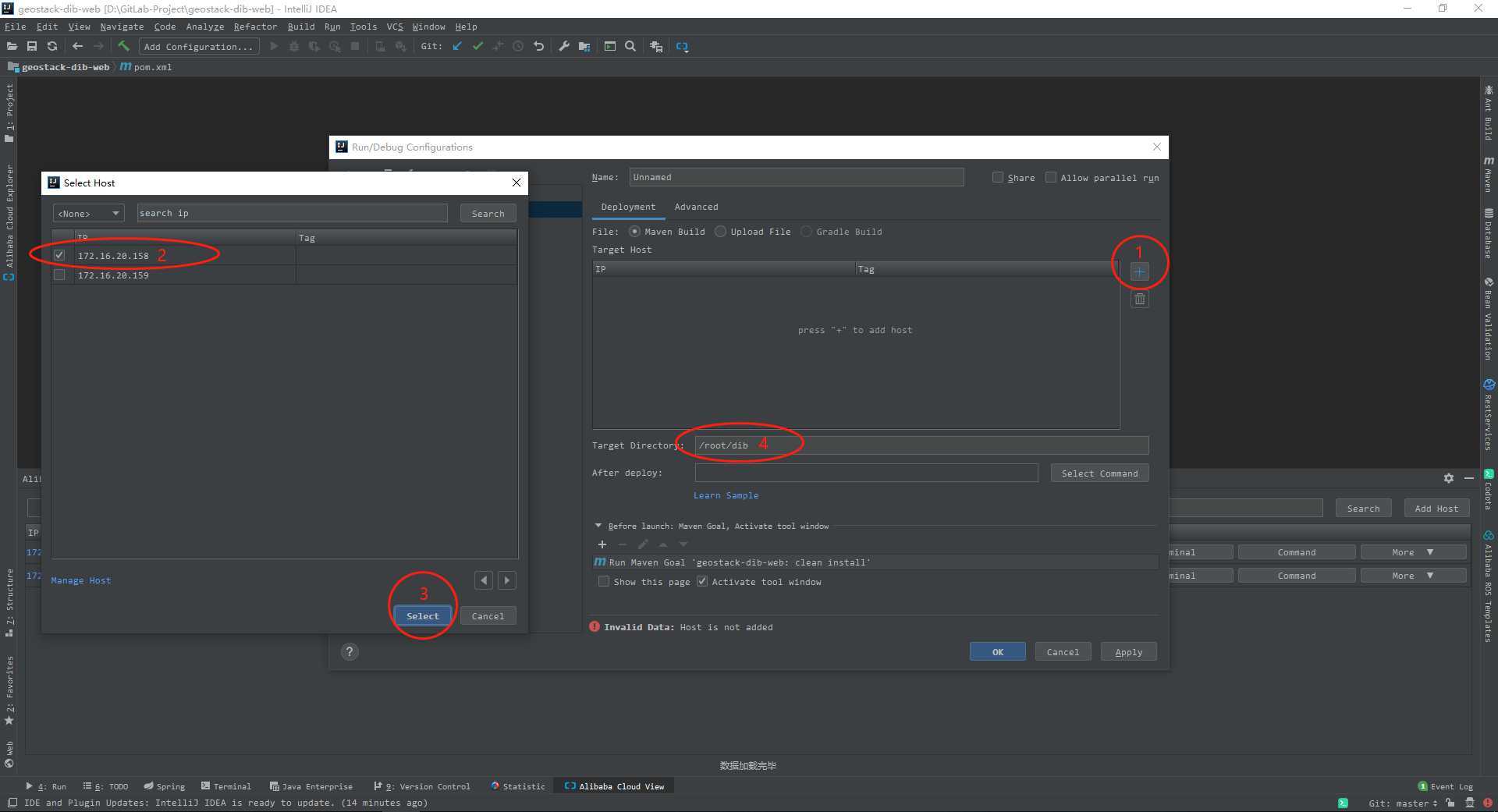
Task: Open the VCS menu
Action: (x=395, y=27)
